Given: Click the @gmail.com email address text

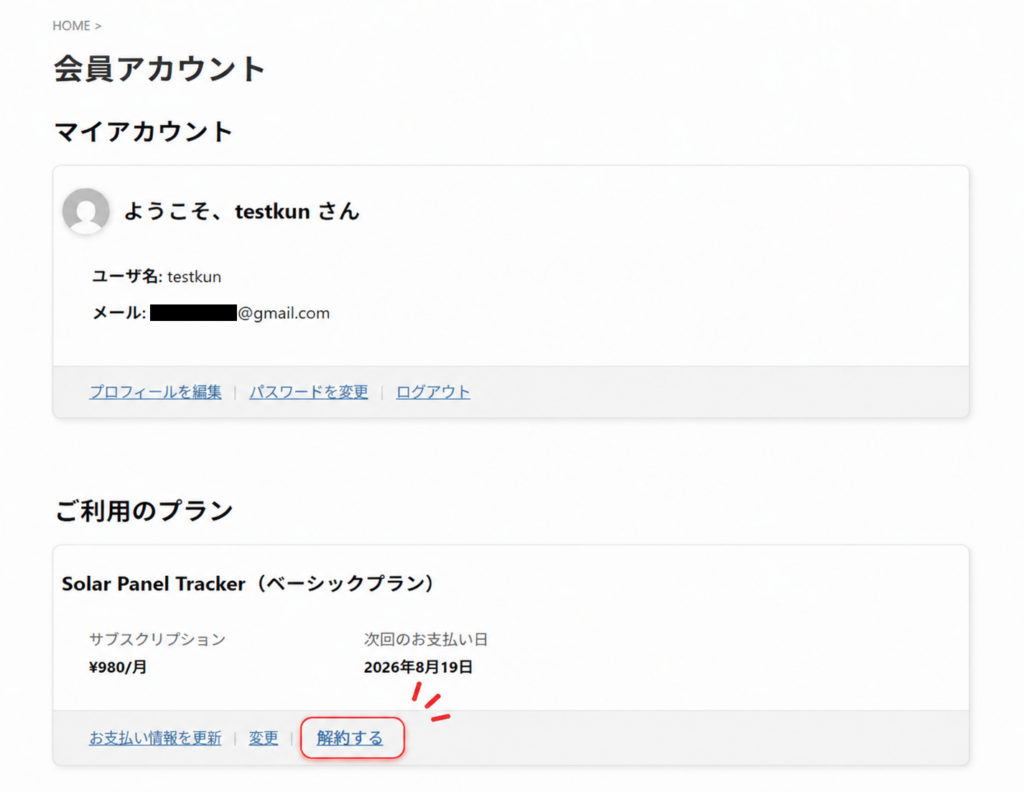Looking at the screenshot, I should pos(284,313).
